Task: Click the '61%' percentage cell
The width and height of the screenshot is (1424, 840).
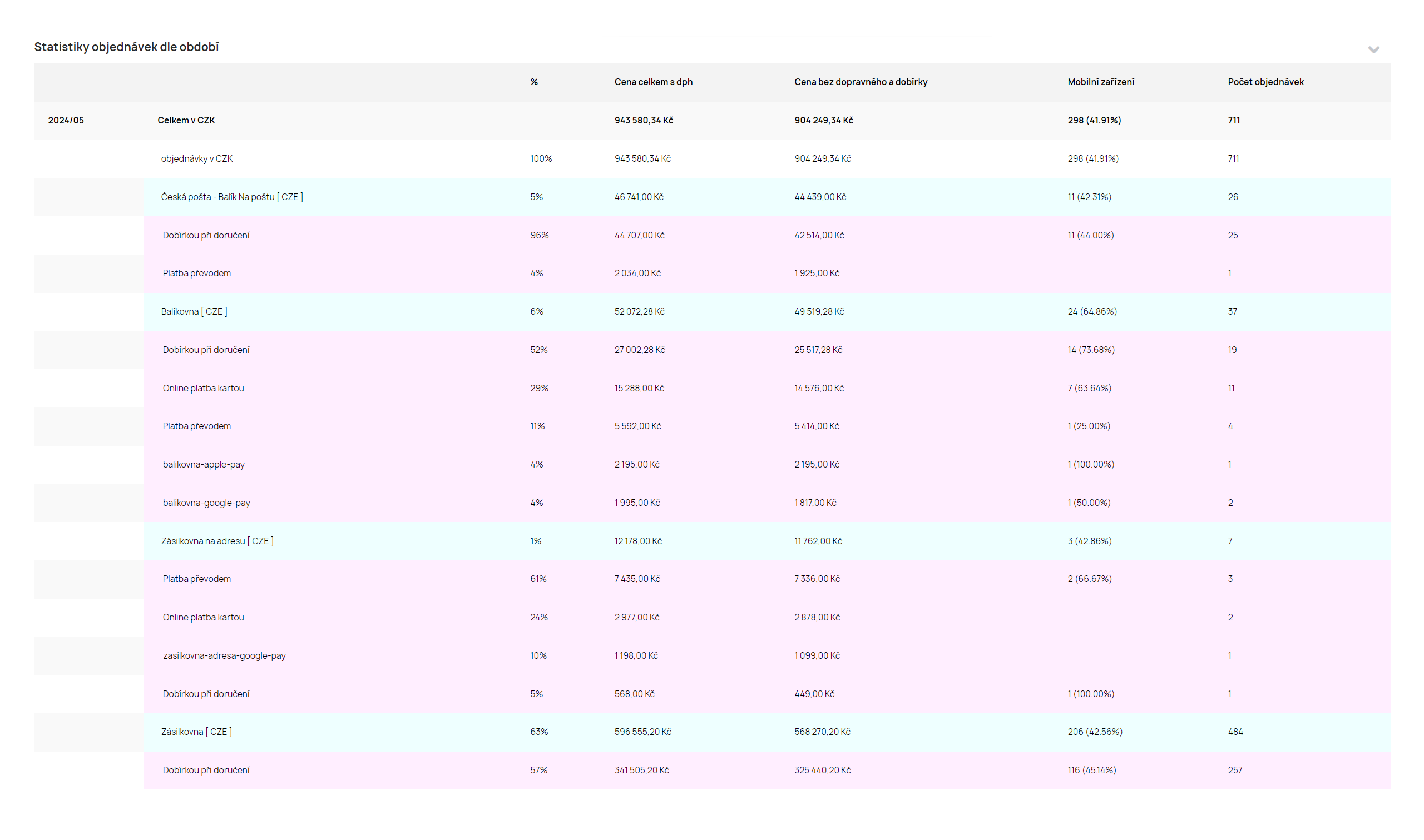Action: click(x=538, y=579)
